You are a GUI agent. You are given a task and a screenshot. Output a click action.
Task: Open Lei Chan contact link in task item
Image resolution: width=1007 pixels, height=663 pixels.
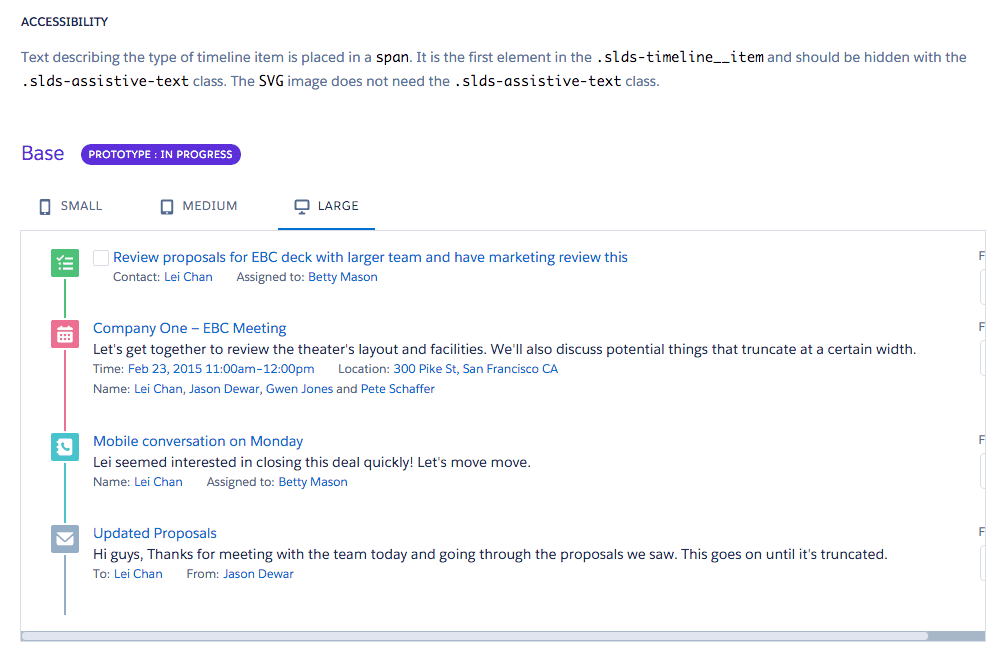(x=188, y=277)
